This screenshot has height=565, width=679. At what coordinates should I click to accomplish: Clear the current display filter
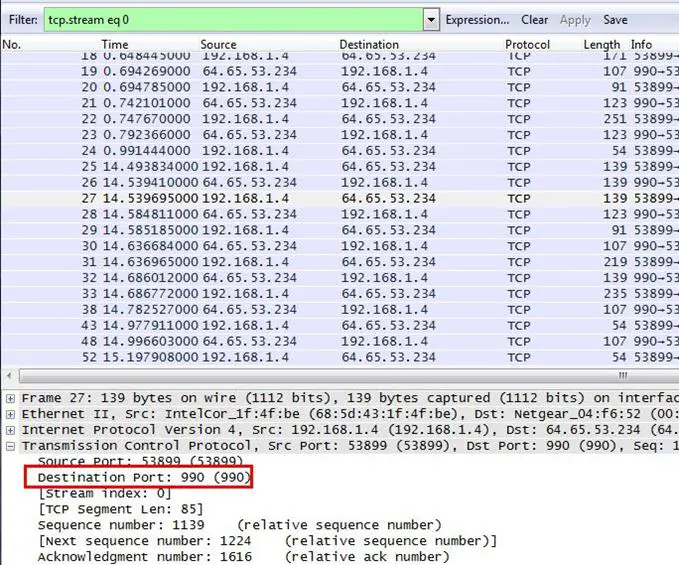pos(535,19)
